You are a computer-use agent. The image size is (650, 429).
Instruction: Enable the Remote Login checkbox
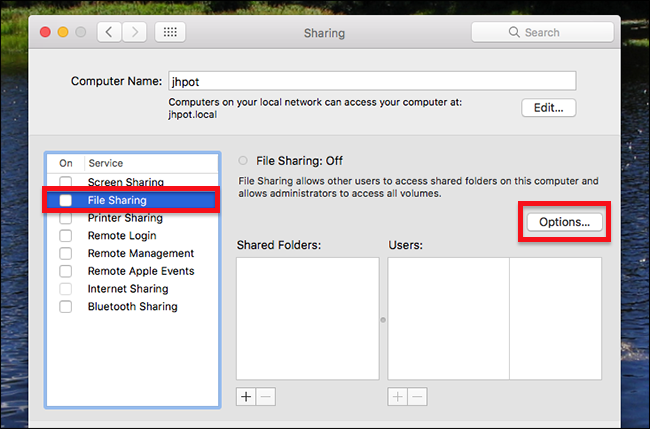tap(65, 235)
